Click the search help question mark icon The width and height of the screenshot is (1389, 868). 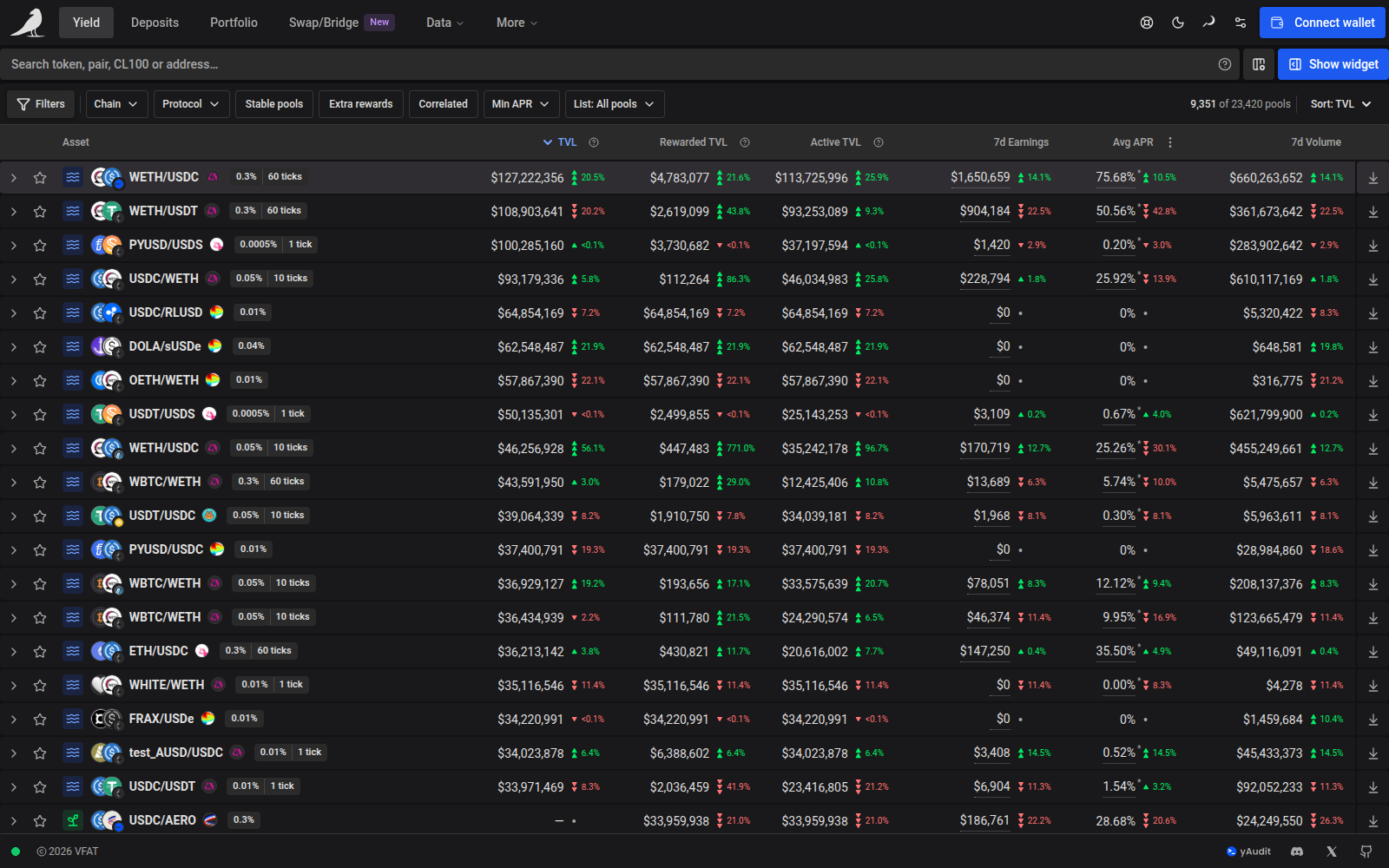tap(1225, 64)
